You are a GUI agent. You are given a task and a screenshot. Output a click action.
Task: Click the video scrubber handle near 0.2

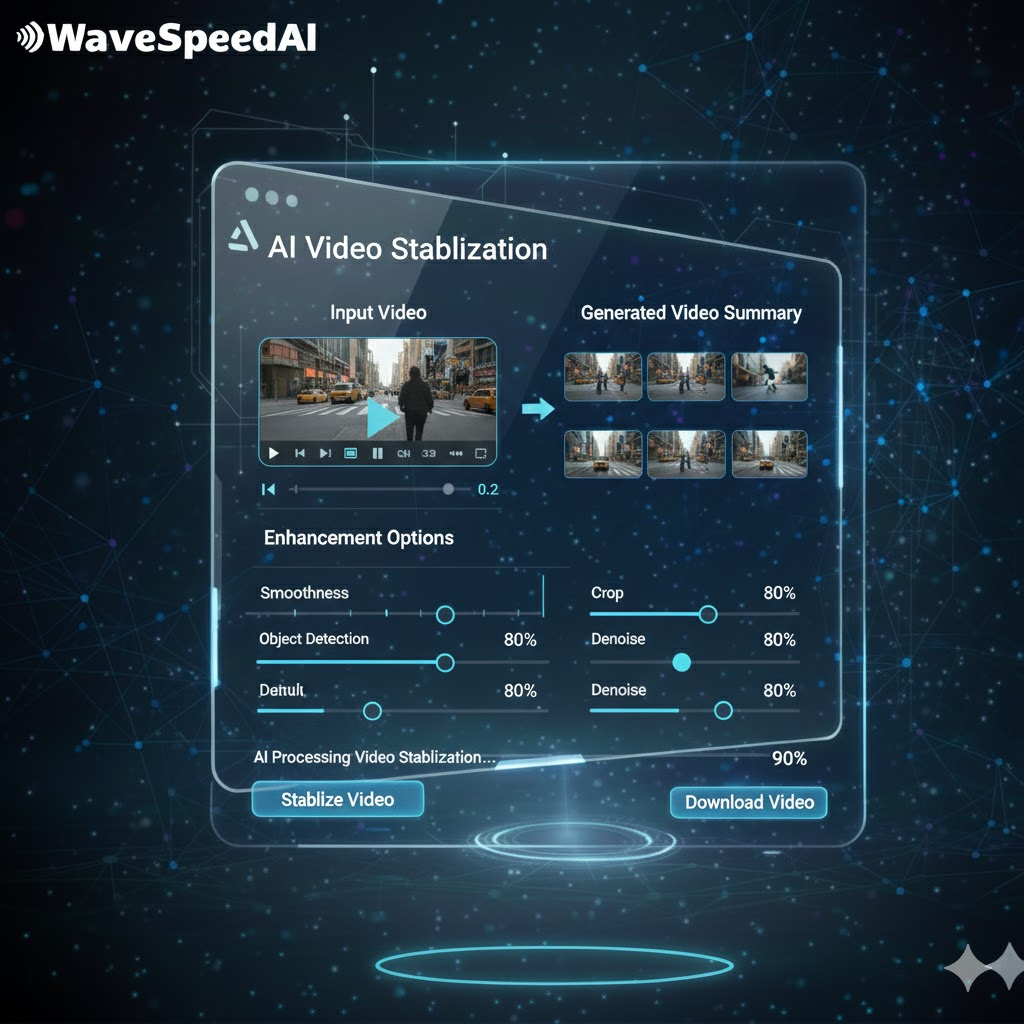[448, 489]
